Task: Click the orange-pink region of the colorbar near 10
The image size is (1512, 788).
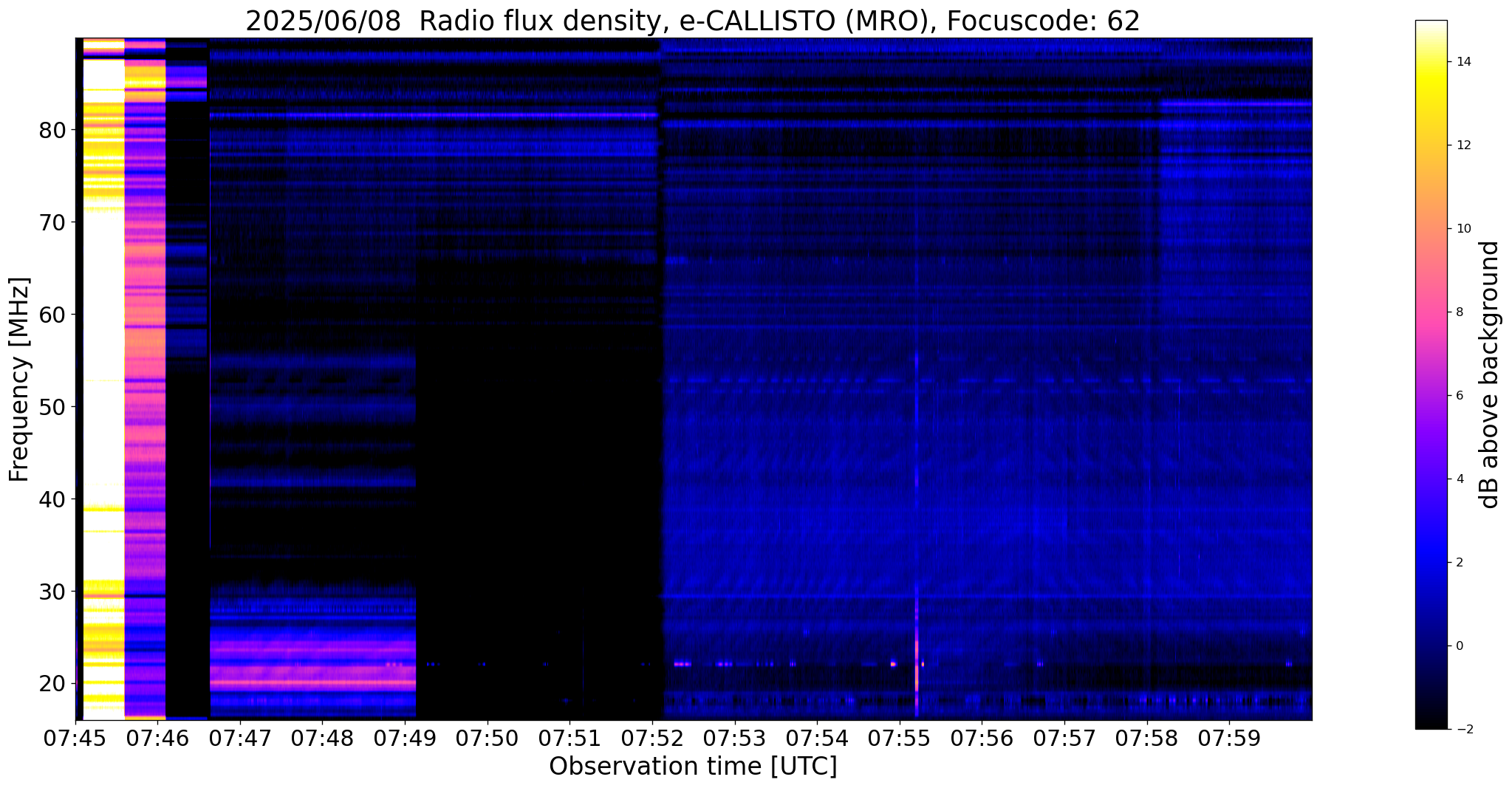Action: (x=1431, y=229)
